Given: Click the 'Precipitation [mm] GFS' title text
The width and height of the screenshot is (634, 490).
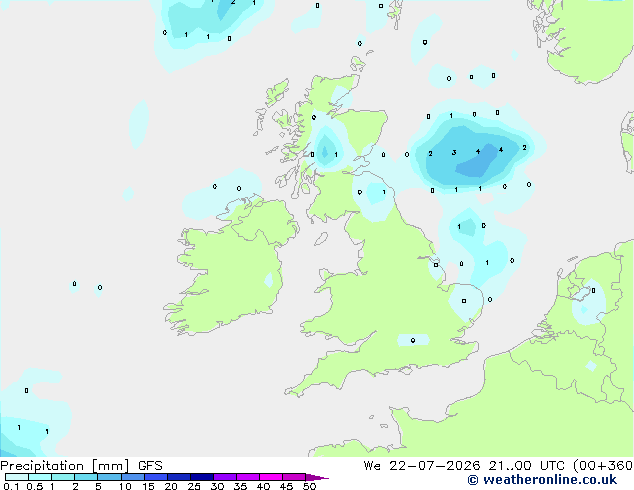Looking at the screenshot, I should point(81,466).
